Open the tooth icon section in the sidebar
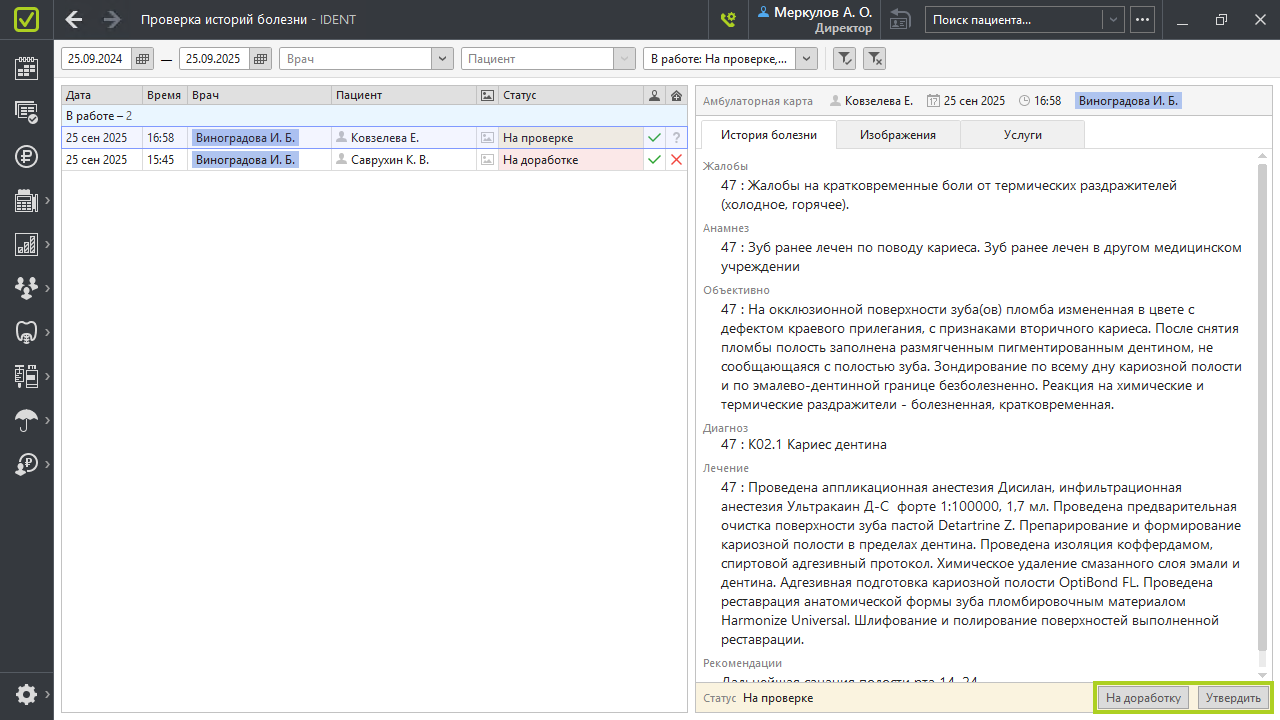Viewport: 1280px width, 720px height. pos(26,332)
